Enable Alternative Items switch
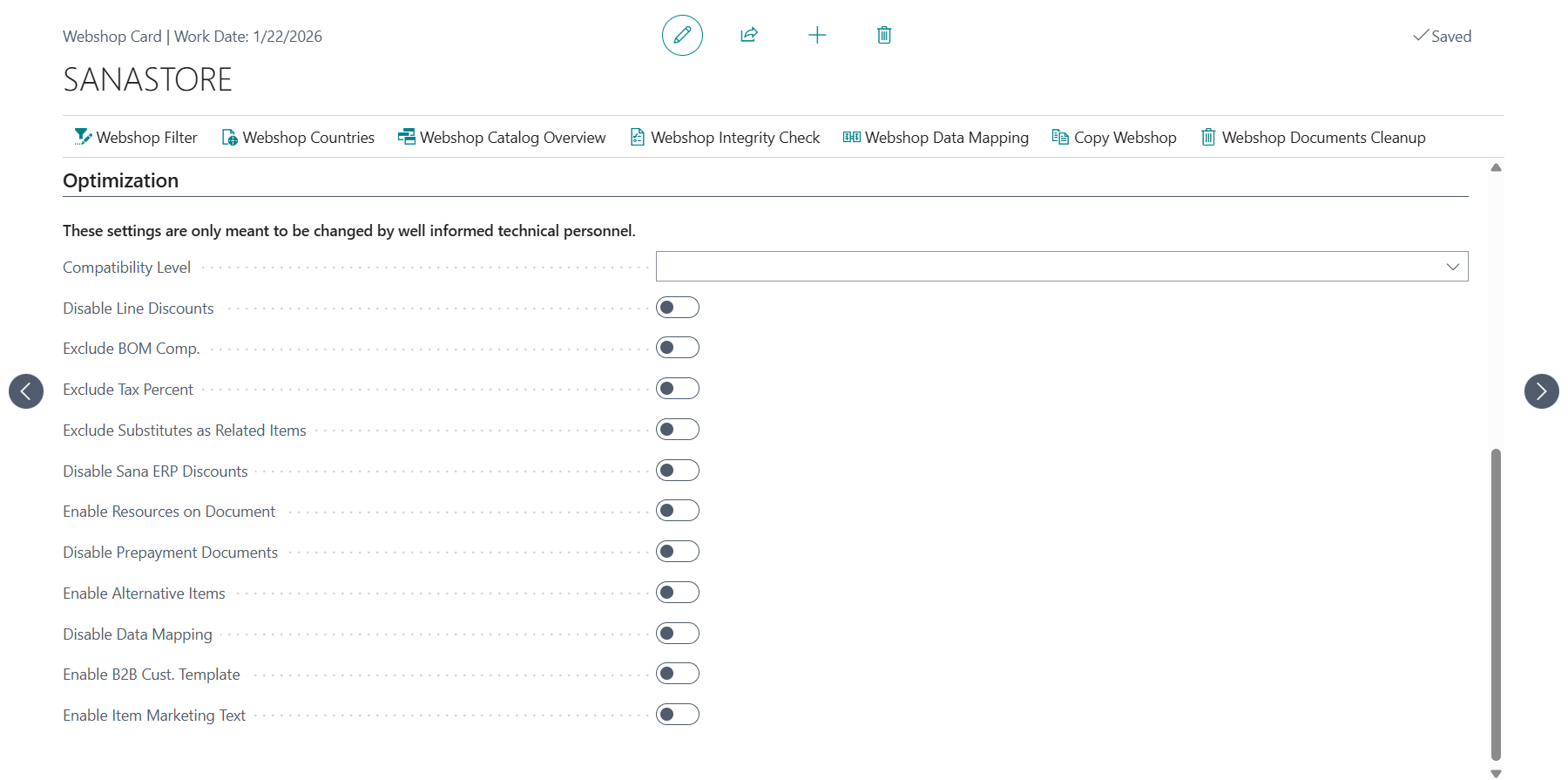 678,593
